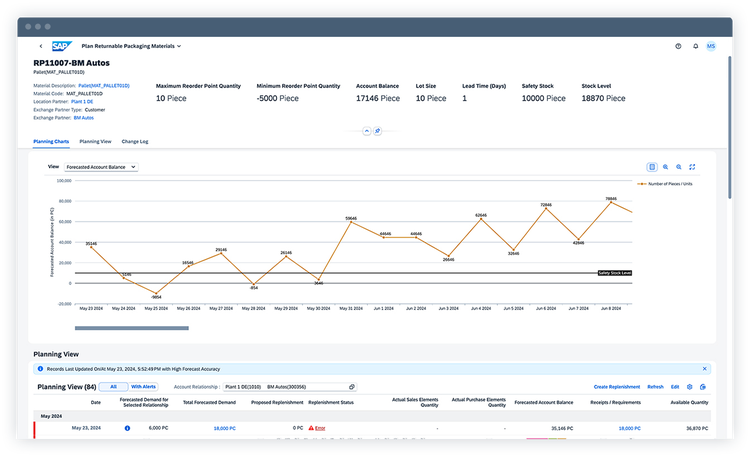Zoom out of the chart

tap(679, 167)
